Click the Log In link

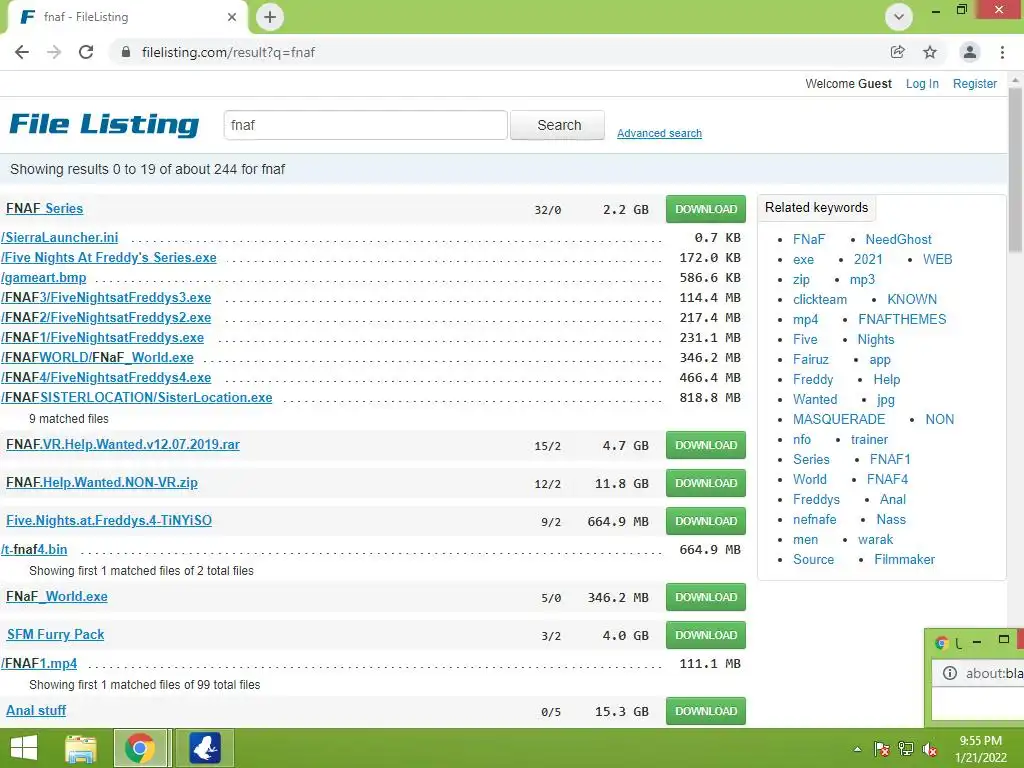point(922,84)
